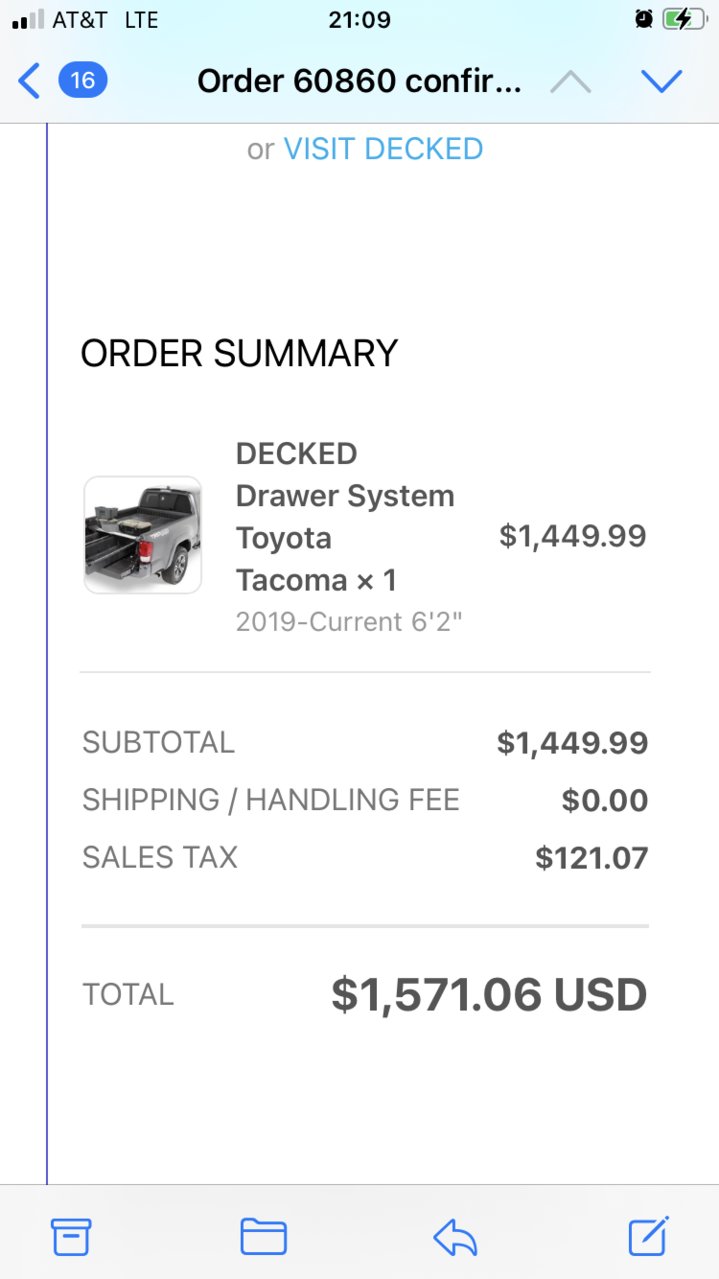Tap the battery charging status icon

tap(684, 19)
